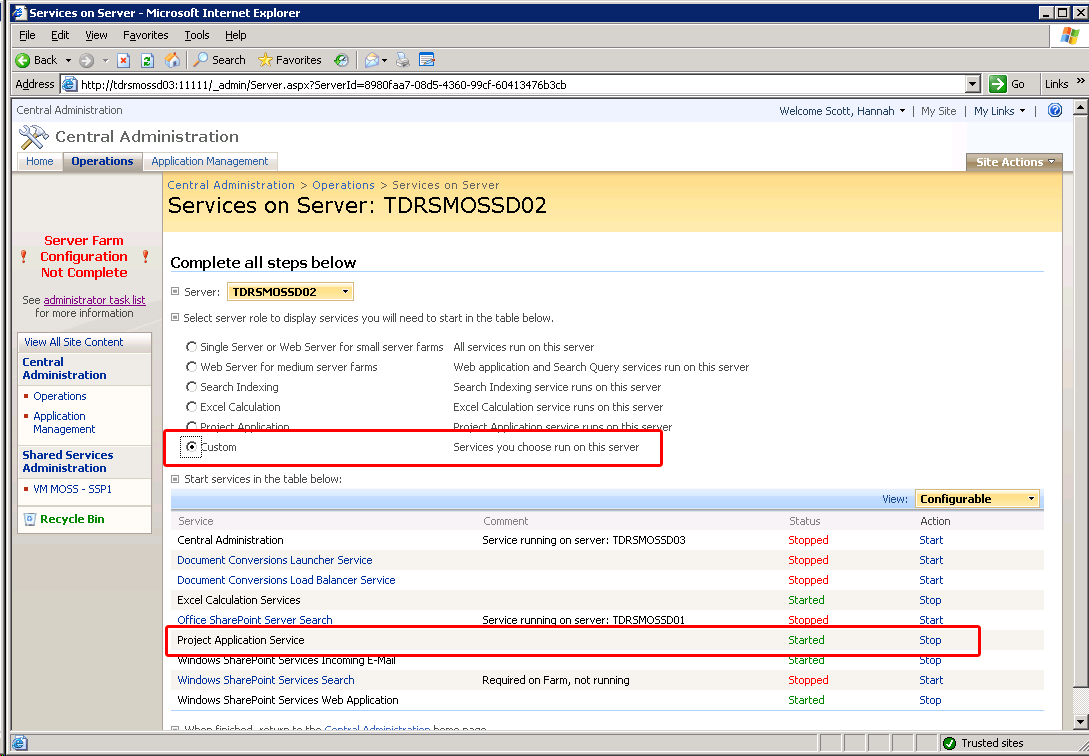
Task: Open the address bar history dropdown arrow
Action: (x=973, y=85)
